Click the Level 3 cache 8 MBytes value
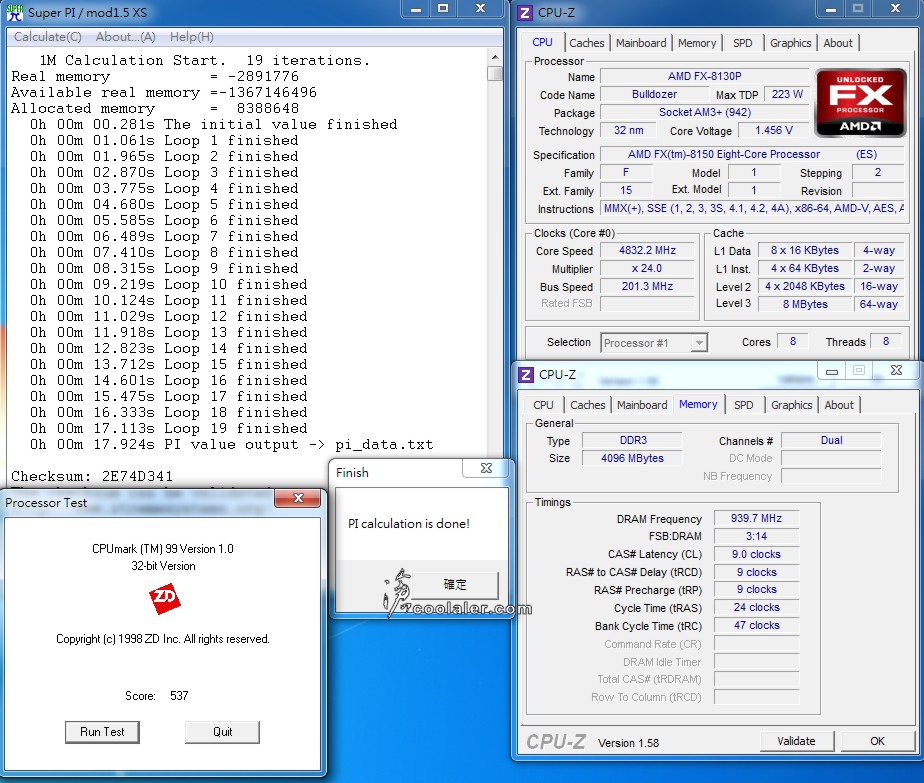This screenshot has height=783, width=924. (x=805, y=304)
